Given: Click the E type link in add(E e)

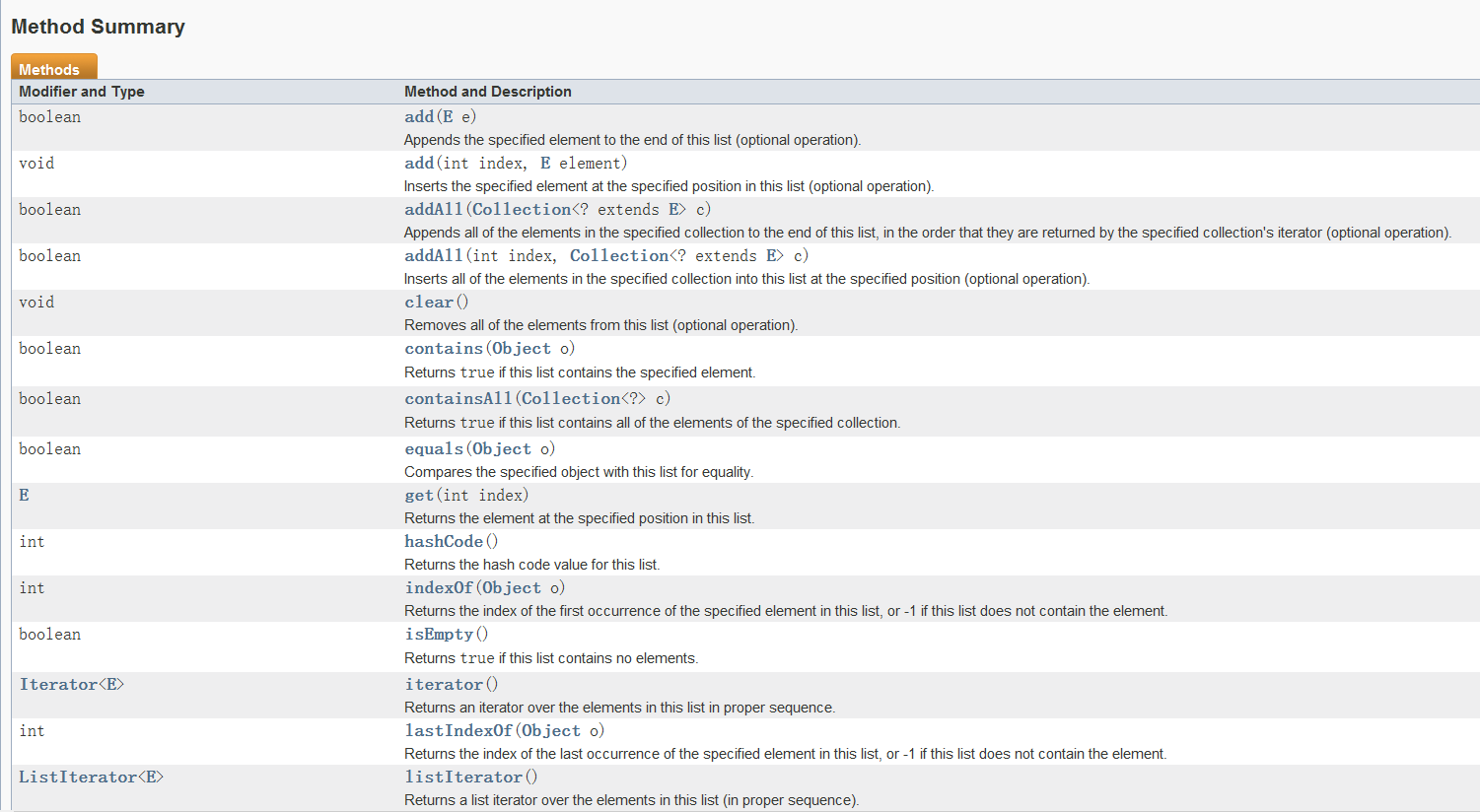Looking at the screenshot, I should pos(448,116).
